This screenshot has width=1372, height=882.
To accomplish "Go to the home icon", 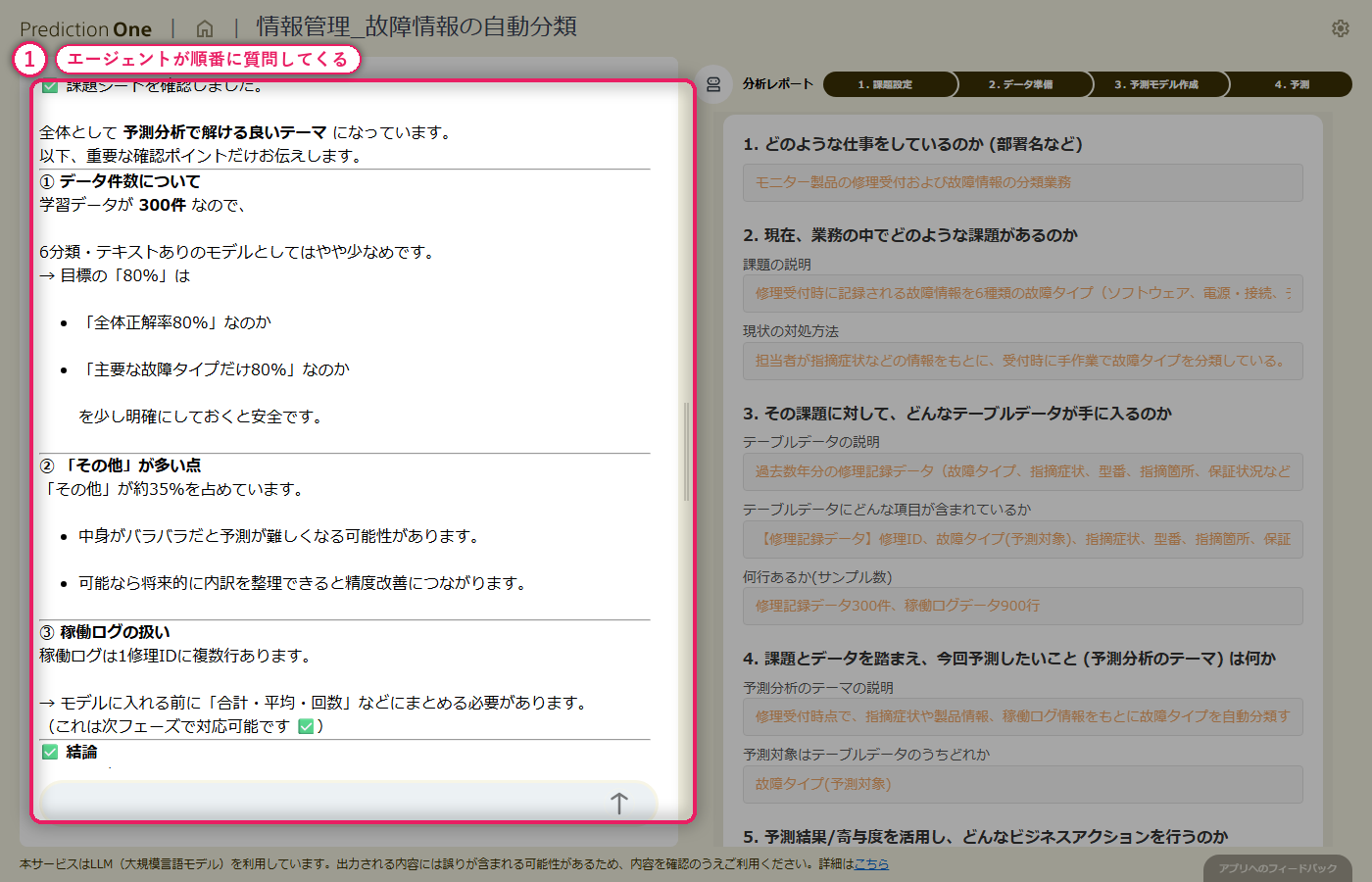I will [205, 28].
